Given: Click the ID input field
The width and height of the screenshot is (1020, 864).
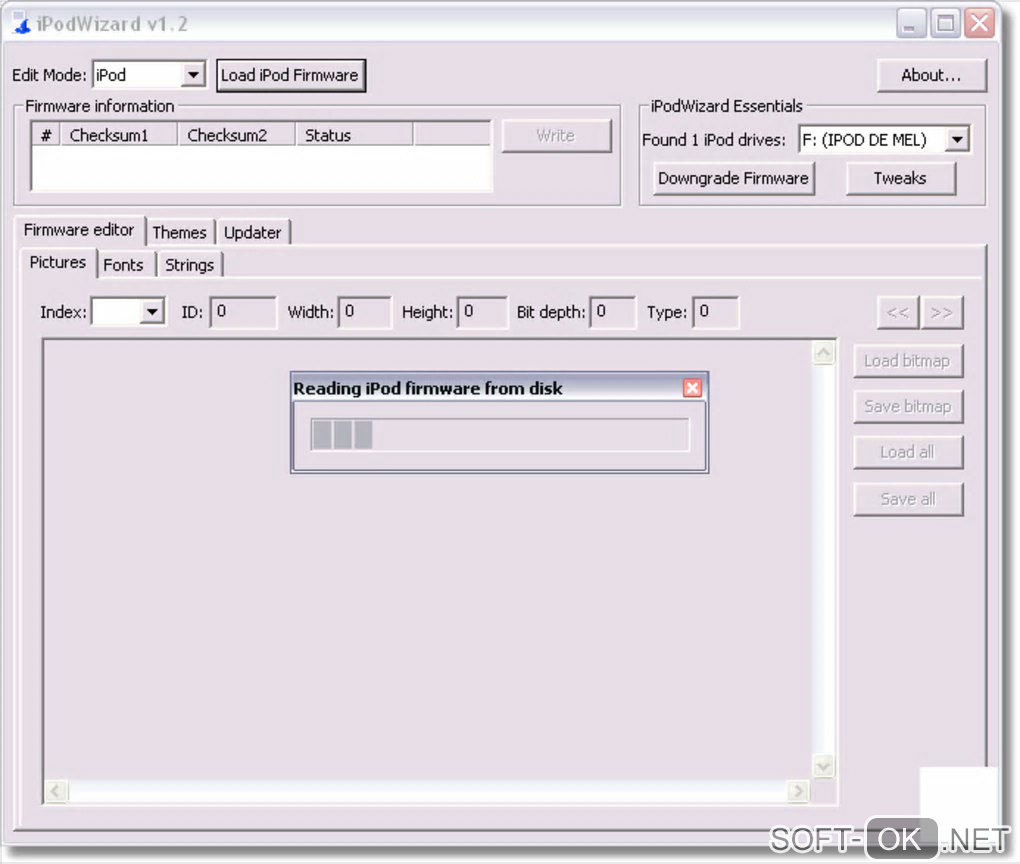Looking at the screenshot, I should click(x=243, y=312).
